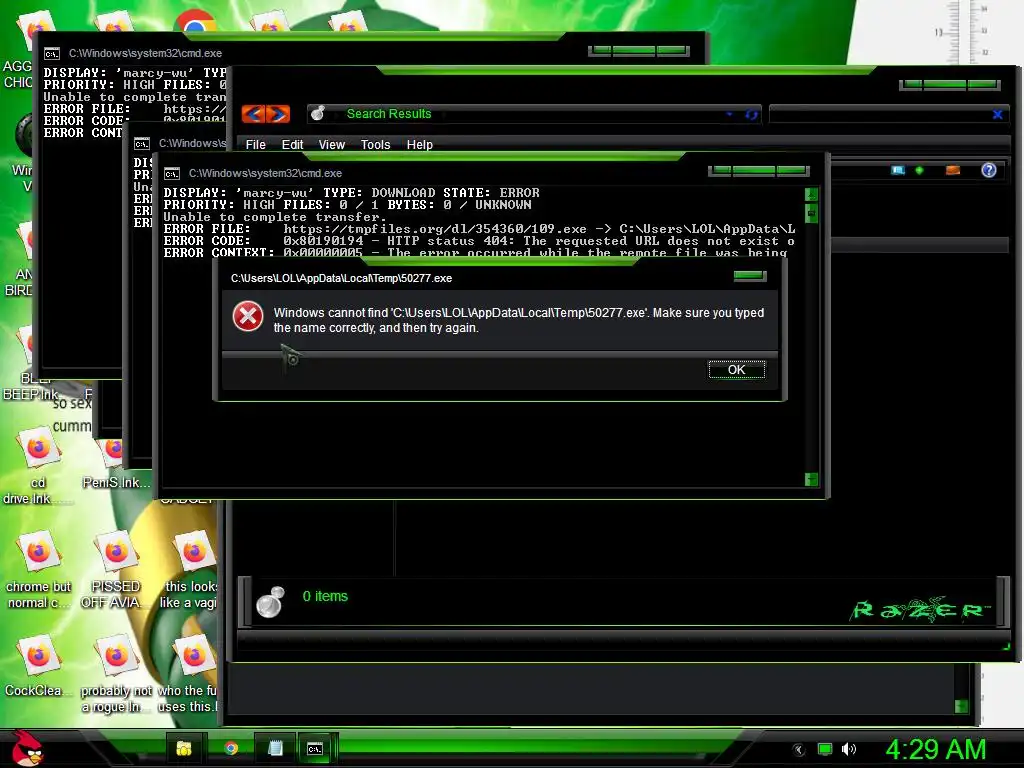Select the 'PISSED OFF AVIA...' desktop icon

click(x=115, y=569)
